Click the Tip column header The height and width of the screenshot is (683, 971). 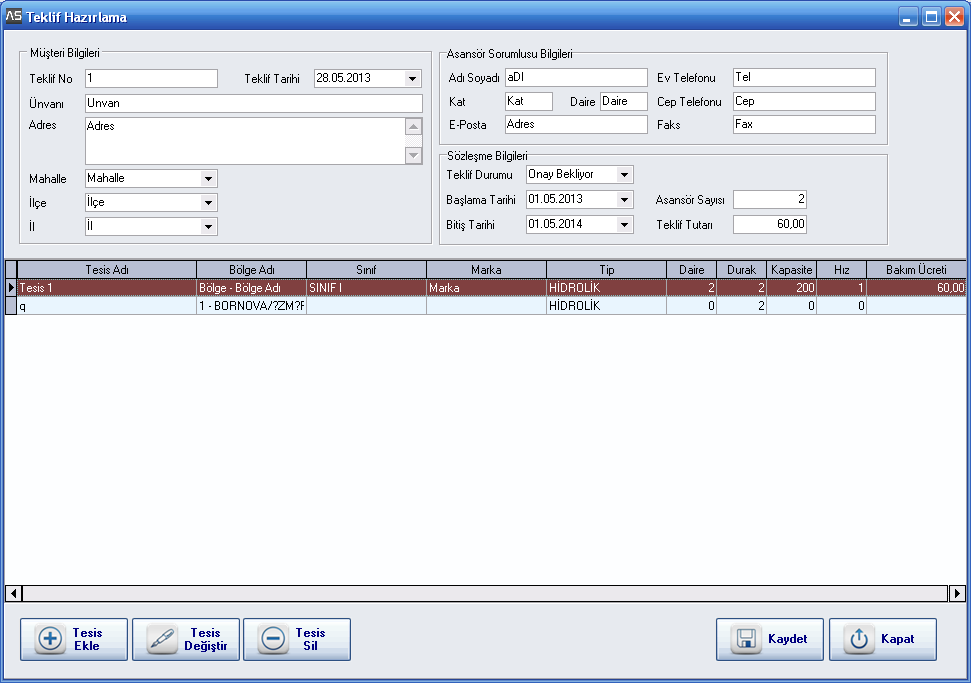[x=606, y=270]
